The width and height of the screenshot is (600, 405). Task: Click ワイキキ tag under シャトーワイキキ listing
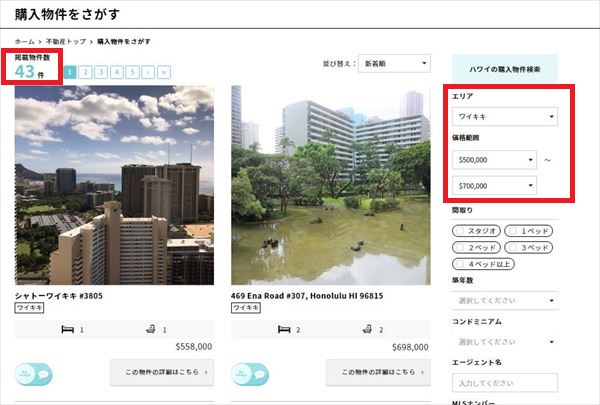29,308
